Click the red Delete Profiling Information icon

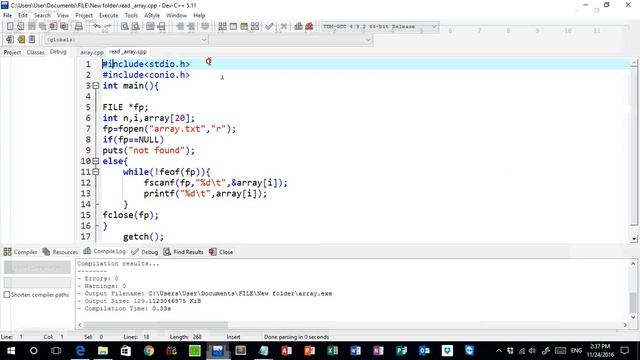point(309,27)
